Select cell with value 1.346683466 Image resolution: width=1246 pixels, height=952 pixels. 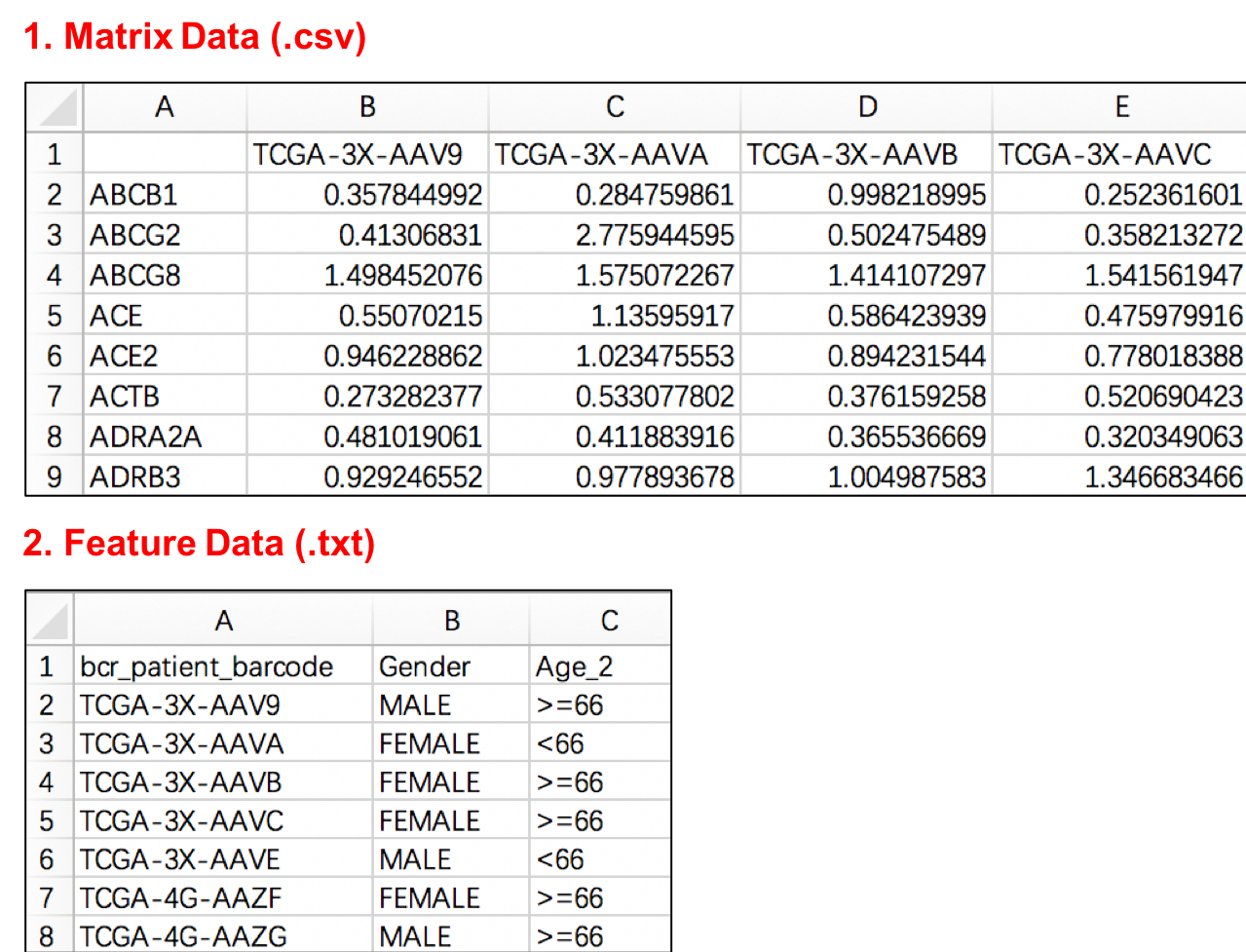tap(1120, 476)
